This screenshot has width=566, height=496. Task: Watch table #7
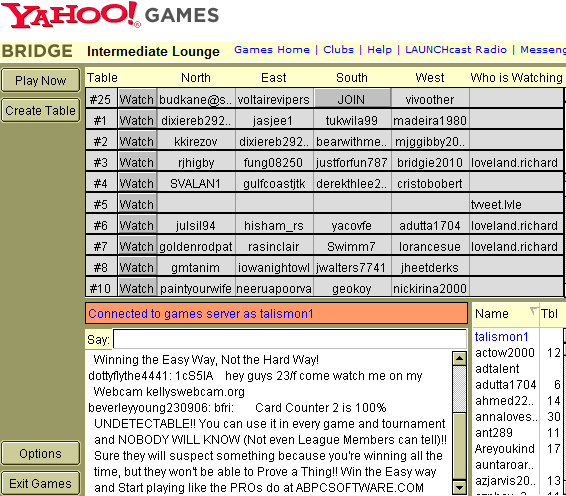click(137, 247)
